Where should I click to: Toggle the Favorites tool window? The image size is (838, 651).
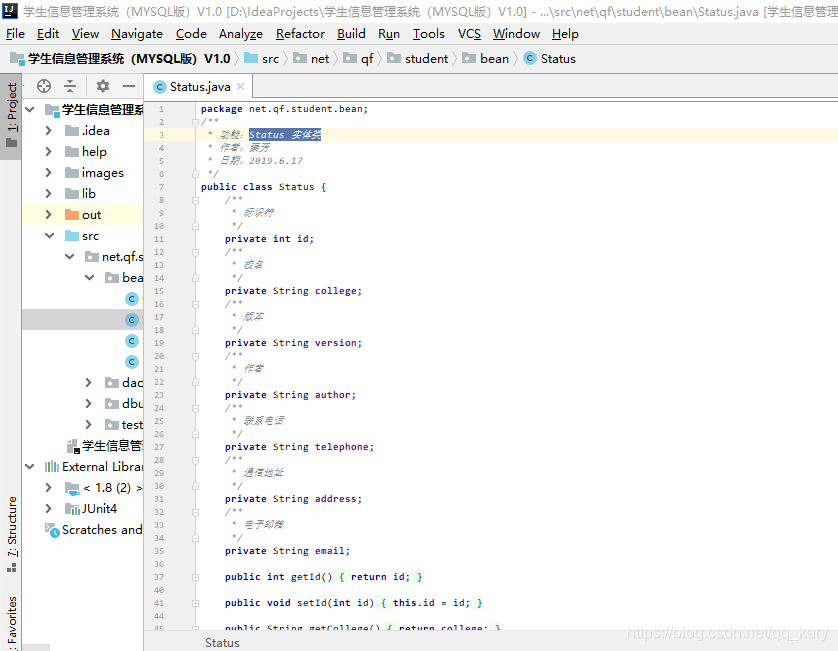[x=11, y=622]
